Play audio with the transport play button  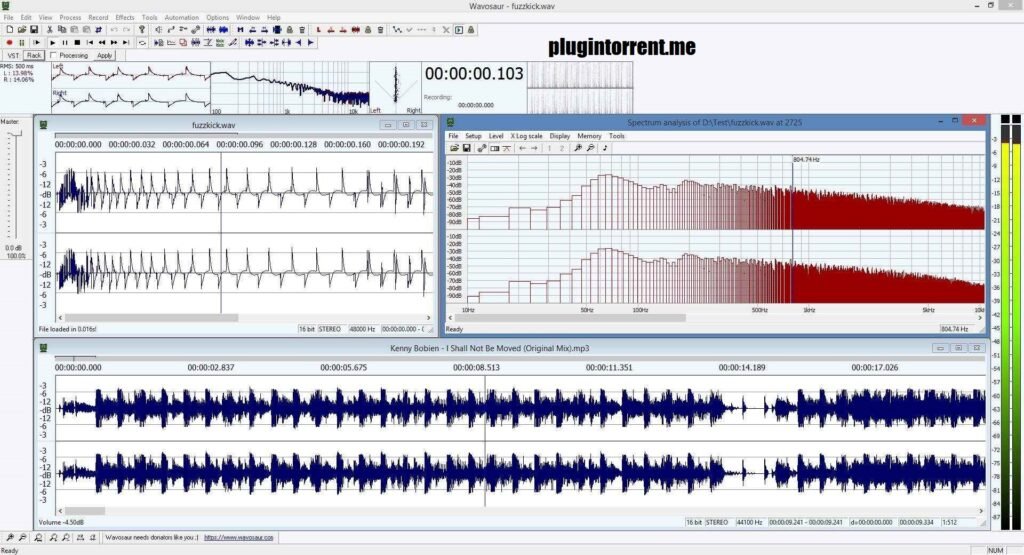tap(52, 42)
